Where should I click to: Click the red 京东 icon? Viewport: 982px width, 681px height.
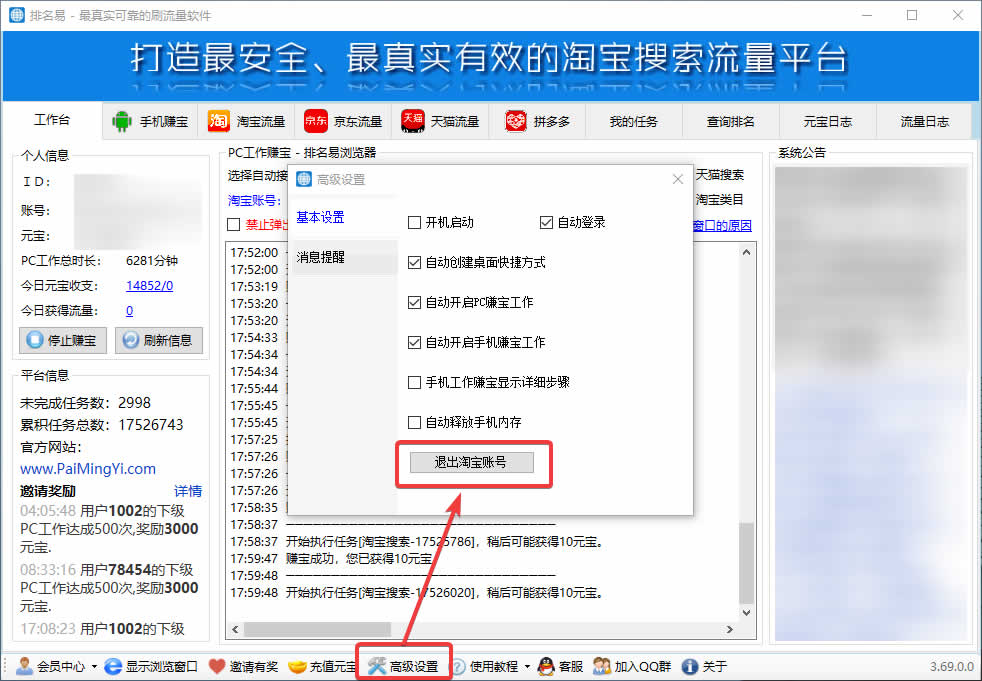coord(316,121)
